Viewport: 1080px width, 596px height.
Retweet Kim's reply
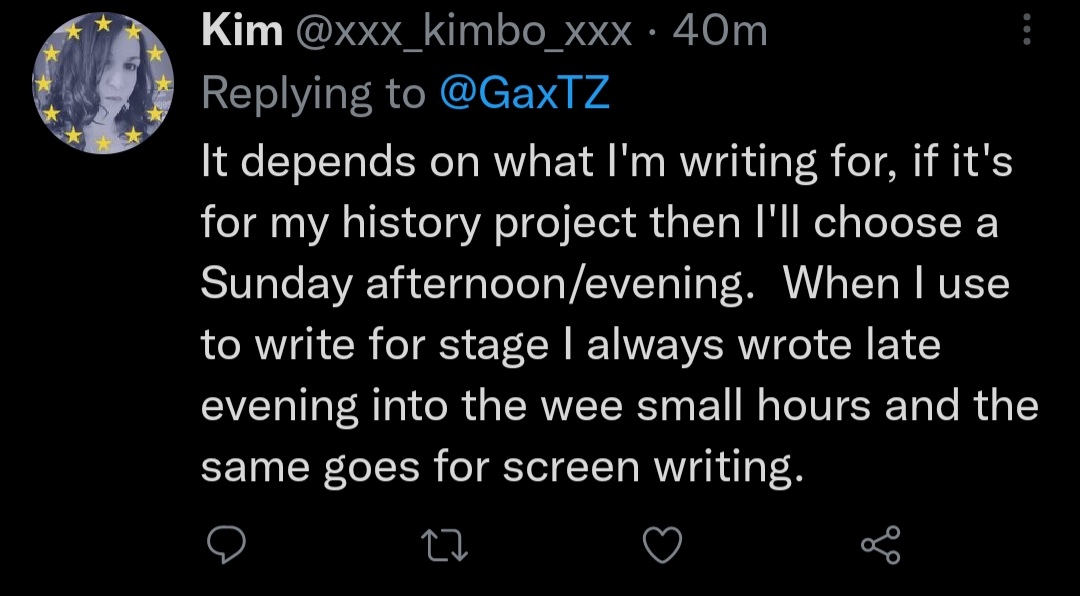coord(443,545)
